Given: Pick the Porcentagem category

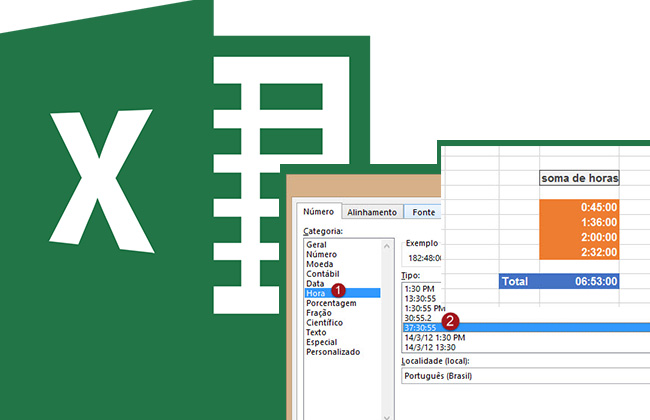Looking at the screenshot, I should 331,303.
